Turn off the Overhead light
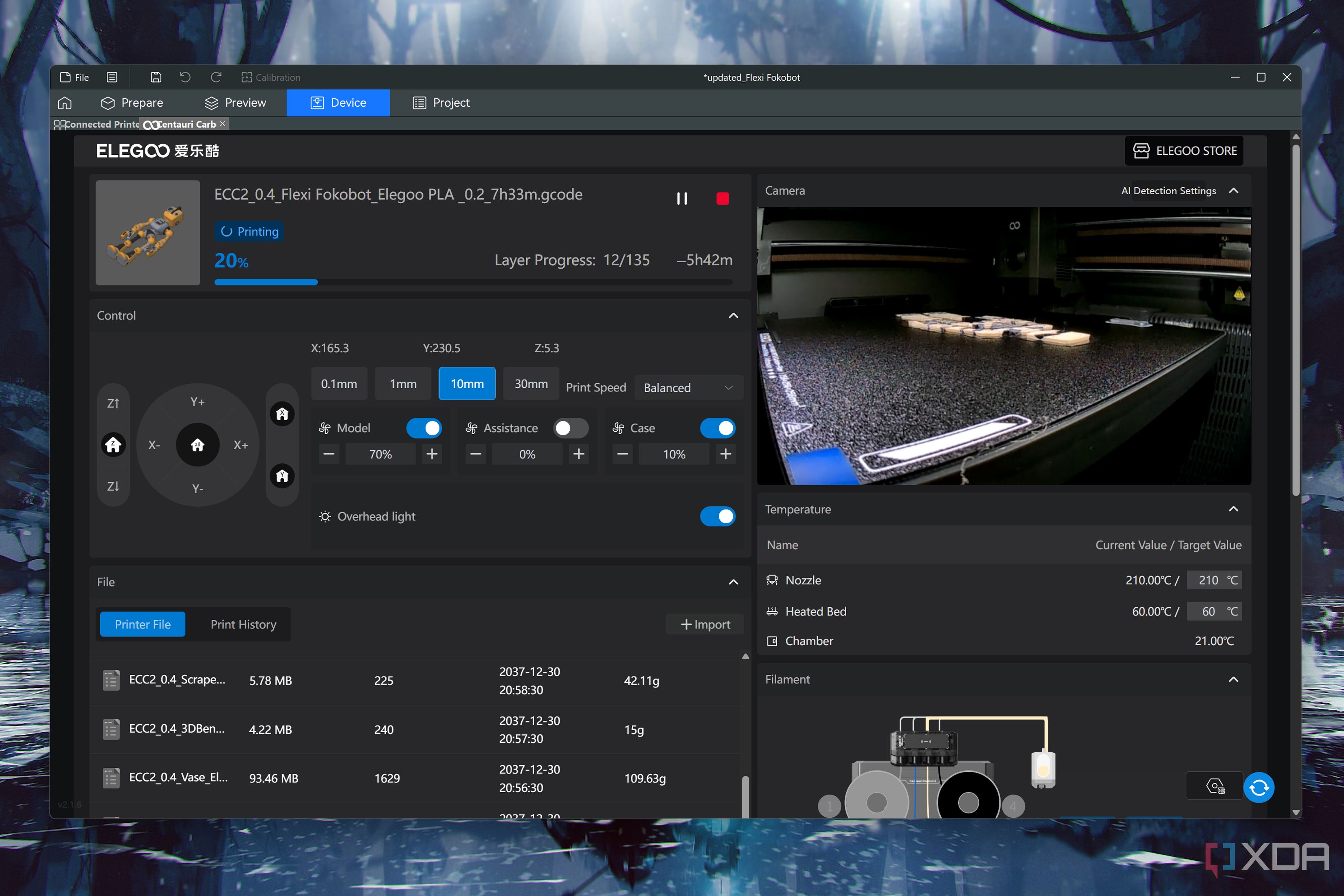 718,516
